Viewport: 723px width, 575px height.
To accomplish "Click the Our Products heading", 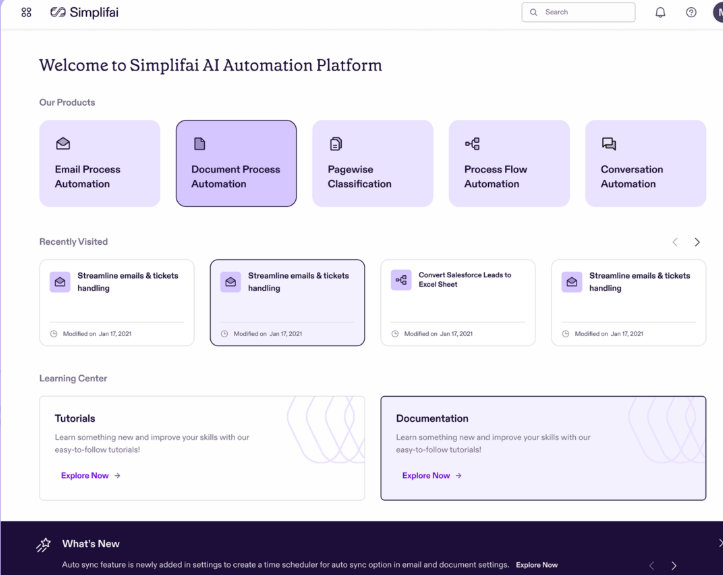I will (67, 102).
